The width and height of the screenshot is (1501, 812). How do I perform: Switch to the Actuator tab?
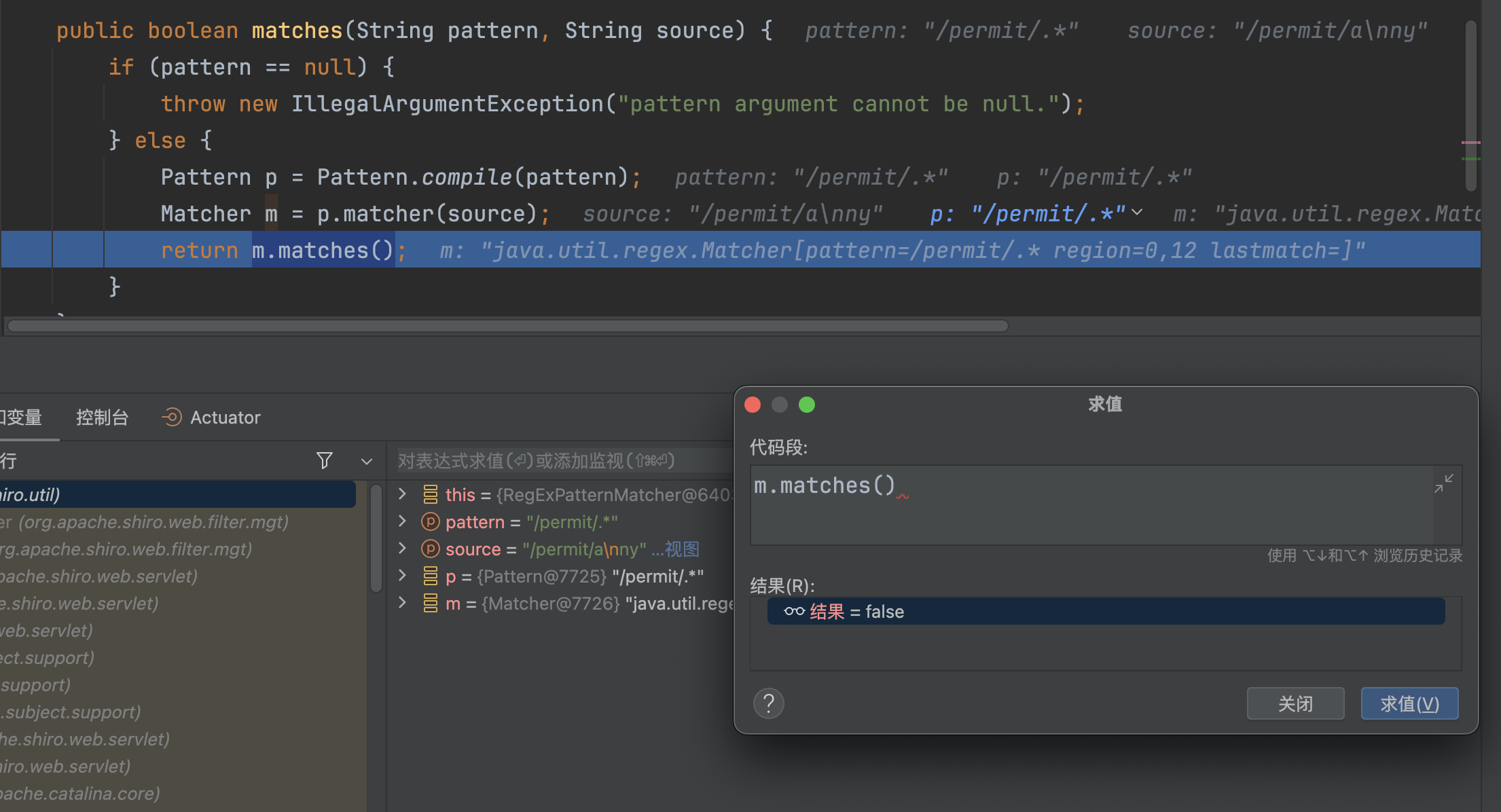pos(225,417)
